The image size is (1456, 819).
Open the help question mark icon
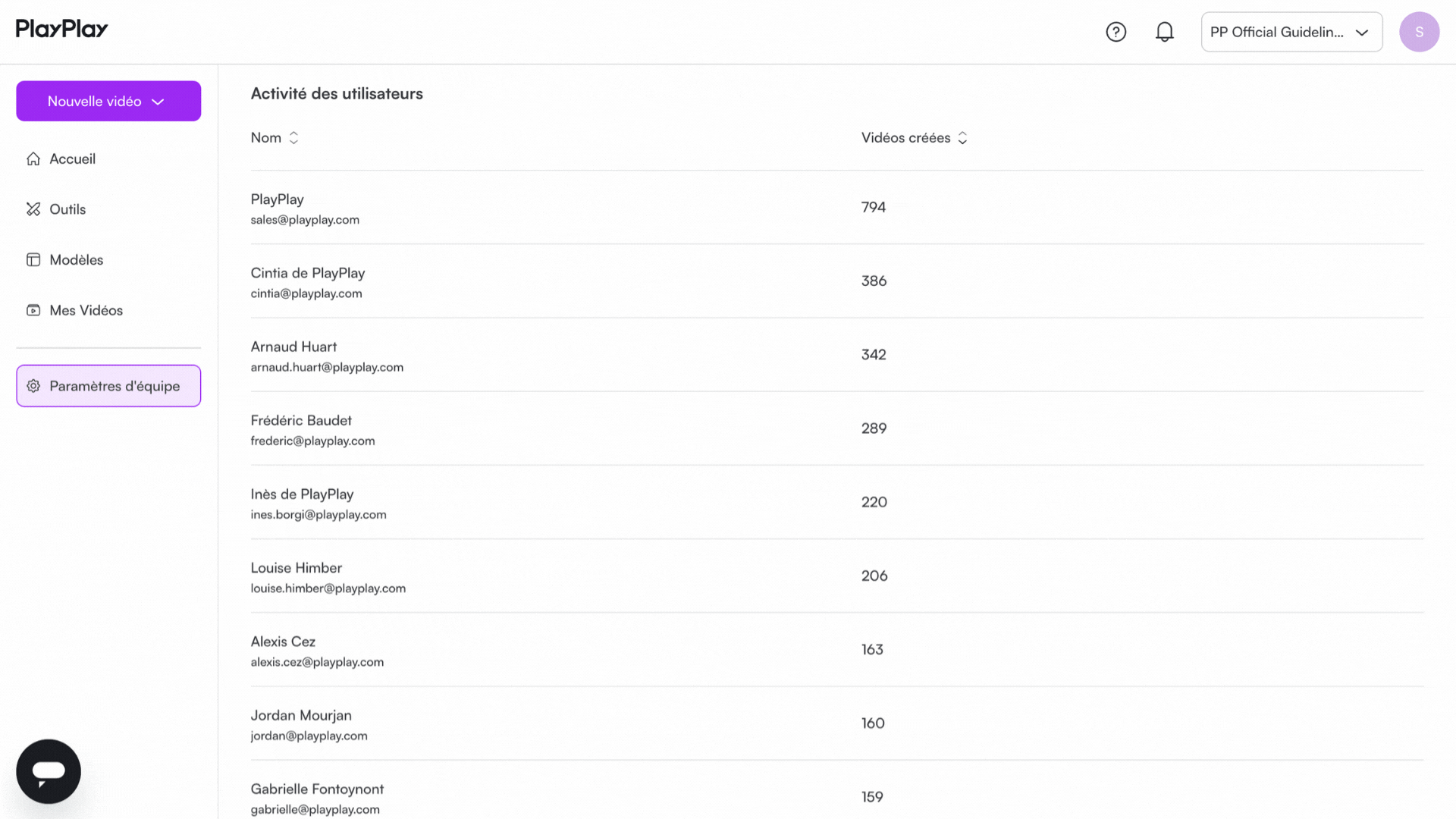1116,32
